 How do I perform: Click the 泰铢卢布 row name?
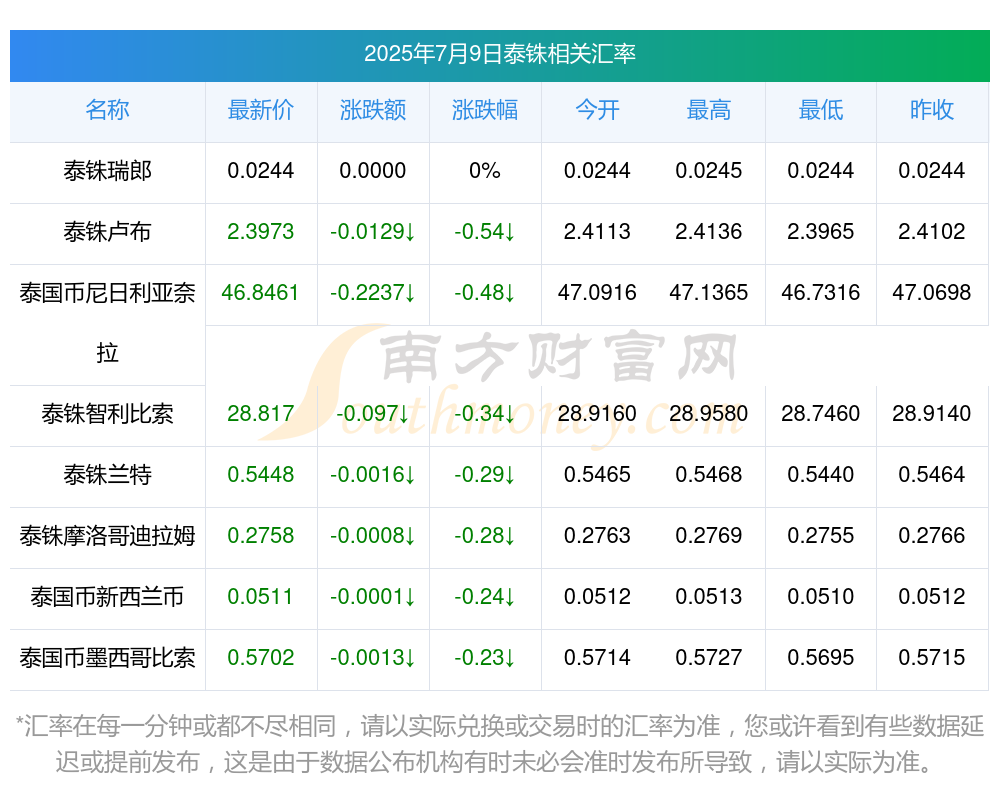[107, 232]
